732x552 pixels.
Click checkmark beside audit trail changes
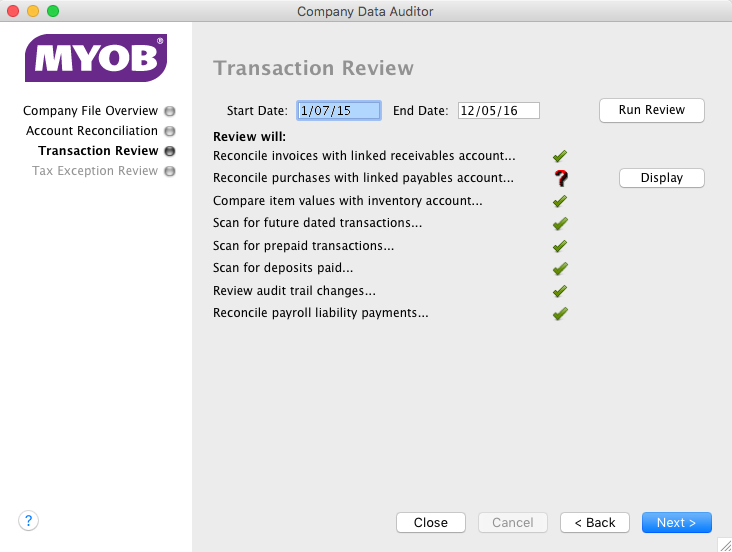point(560,291)
